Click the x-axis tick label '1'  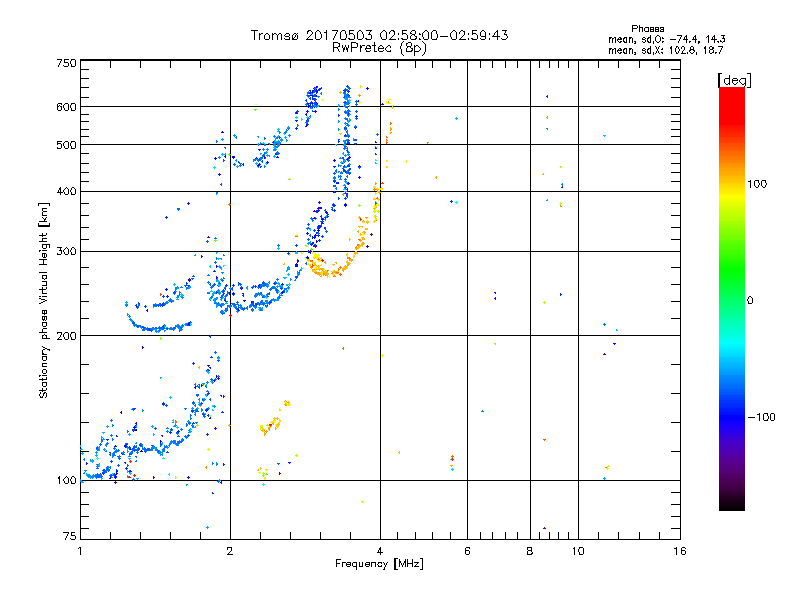tap(80, 551)
